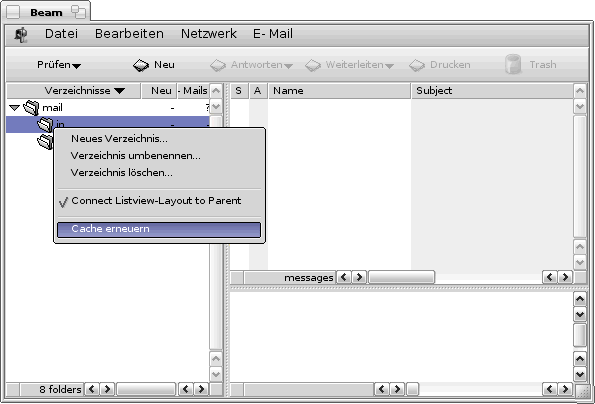The width and height of the screenshot is (595, 404).
Task: Click the Drucken envelope icon
Action: coord(417,65)
